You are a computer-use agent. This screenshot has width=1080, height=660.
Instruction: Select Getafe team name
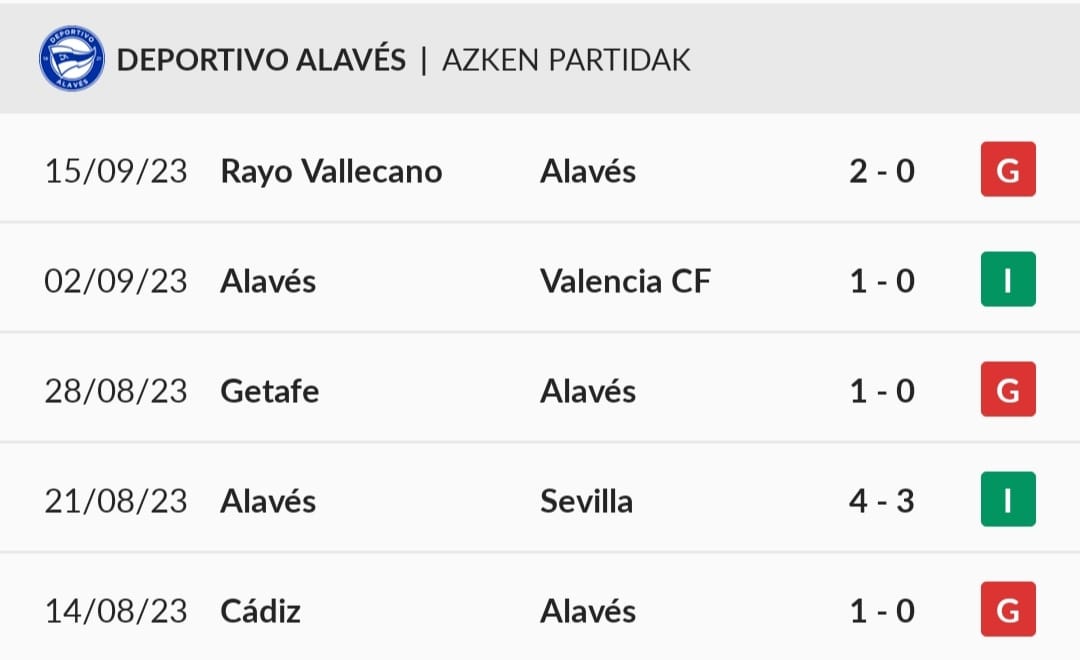pyautogui.click(x=270, y=391)
